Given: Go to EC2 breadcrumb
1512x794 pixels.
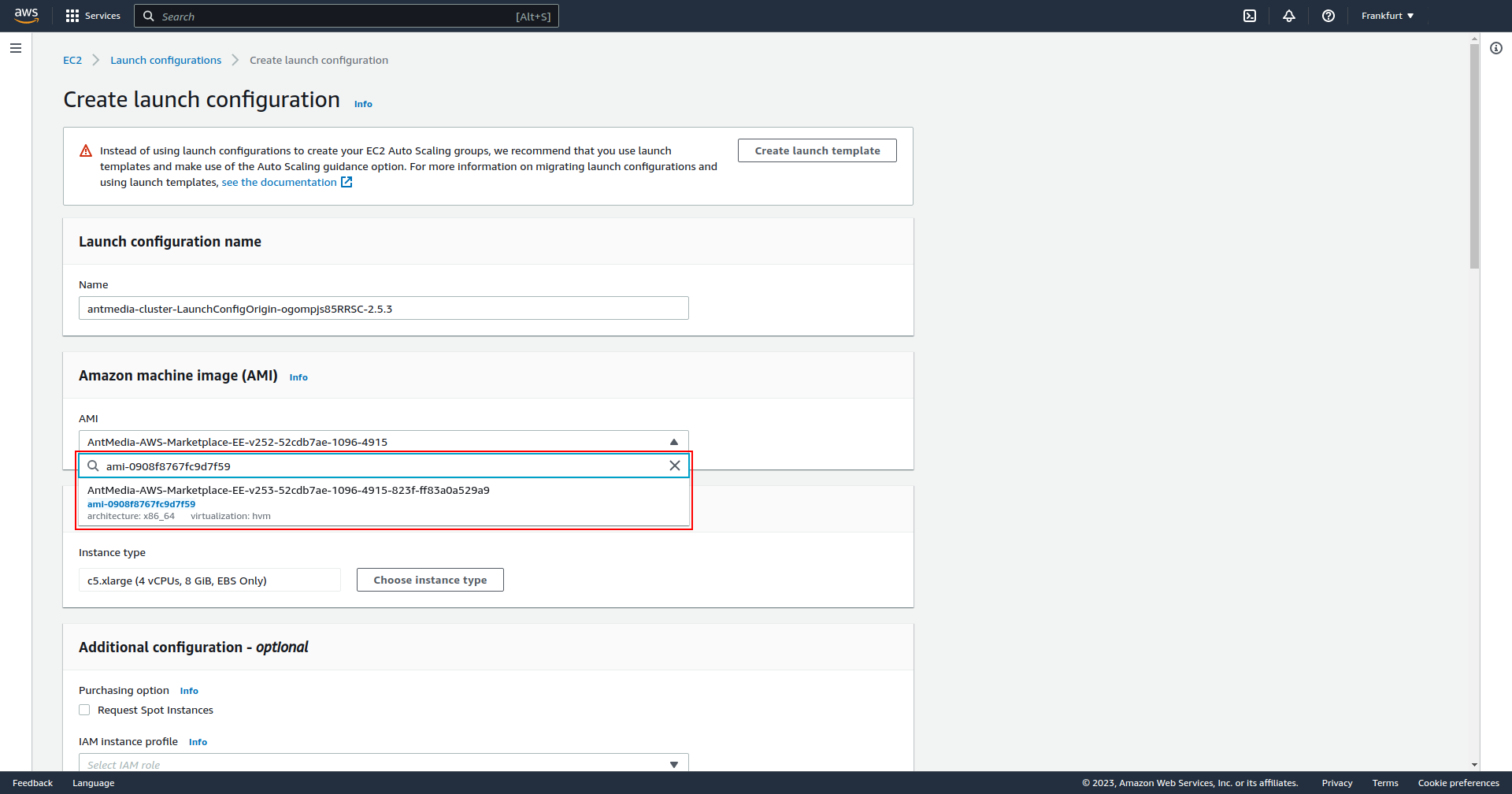Looking at the screenshot, I should (x=72, y=60).
